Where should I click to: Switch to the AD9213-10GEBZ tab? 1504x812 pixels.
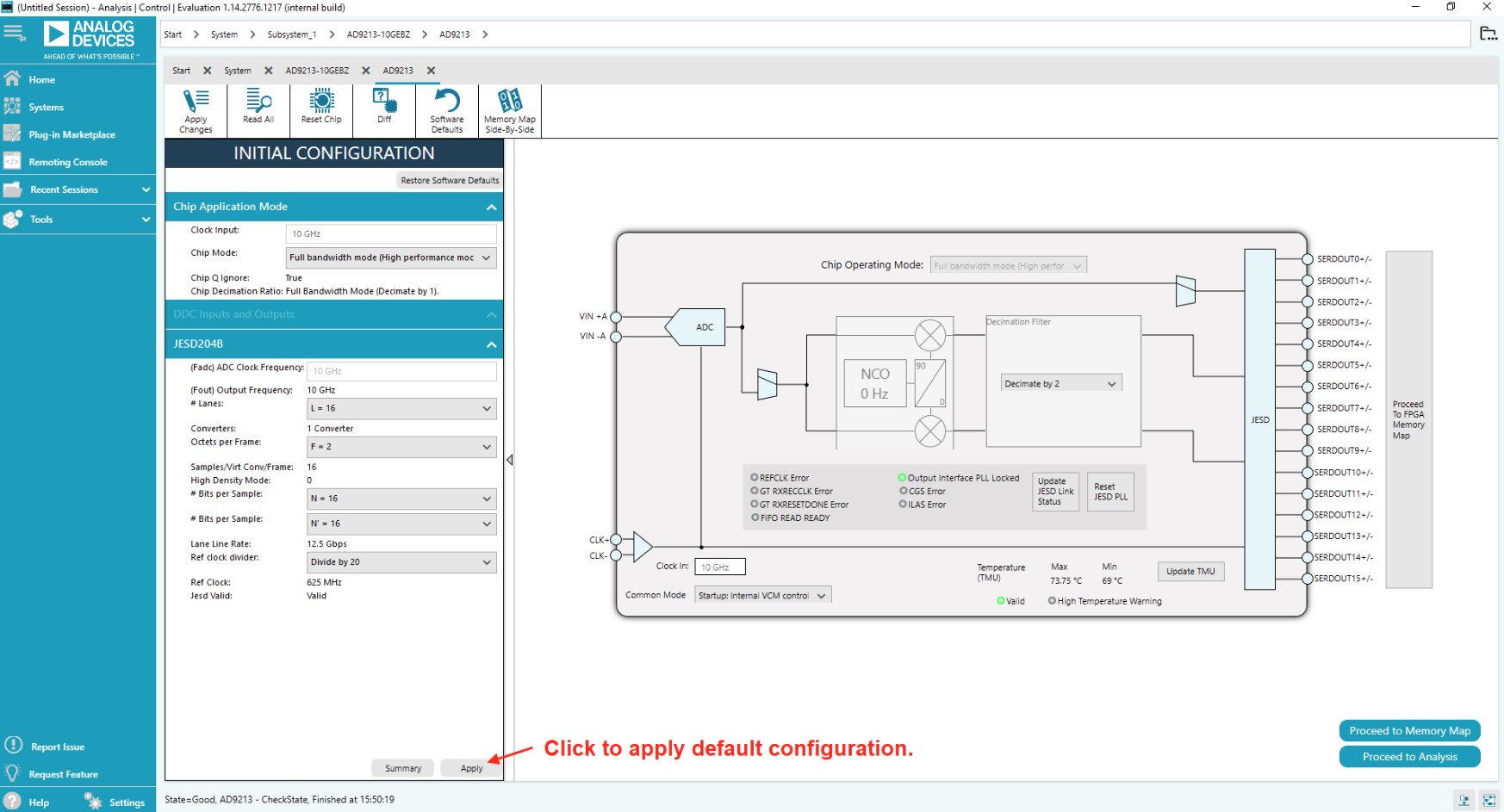(319, 71)
